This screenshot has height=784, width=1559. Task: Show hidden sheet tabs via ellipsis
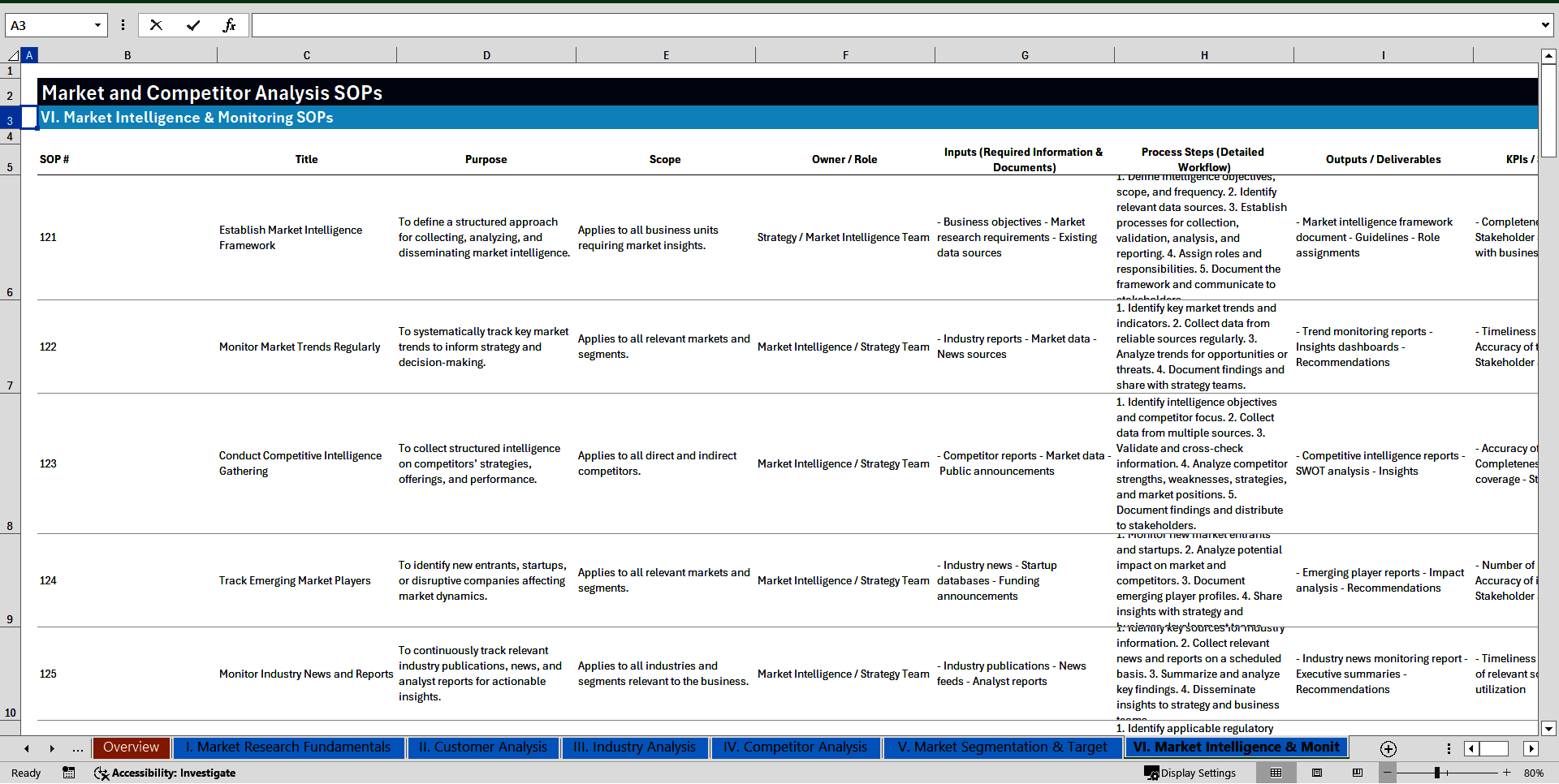pyautogui.click(x=77, y=748)
